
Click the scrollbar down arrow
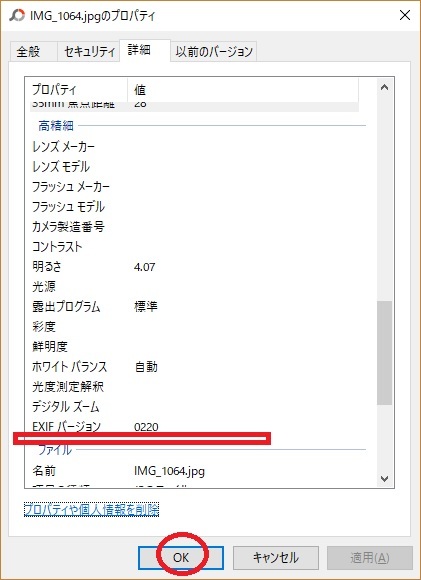[384, 479]
